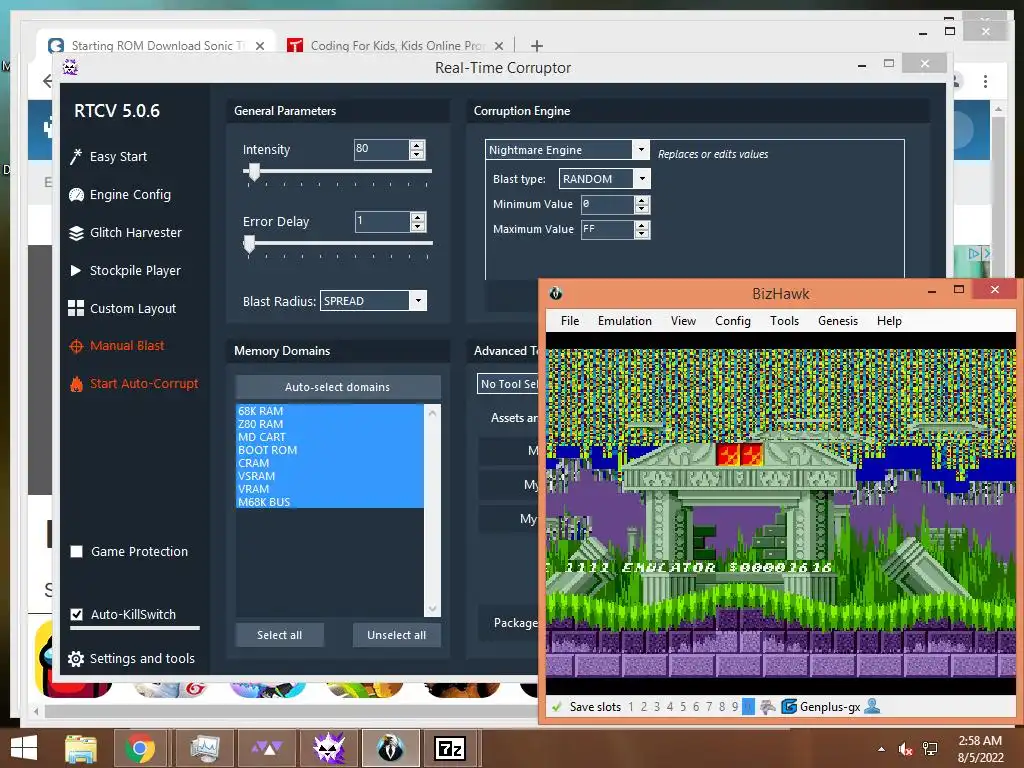Click the controller icon in BizHawk status bar
Image resolution: width=1024 pixels, height=768 pixels.
pyautogui.click(x=767, y=707)
